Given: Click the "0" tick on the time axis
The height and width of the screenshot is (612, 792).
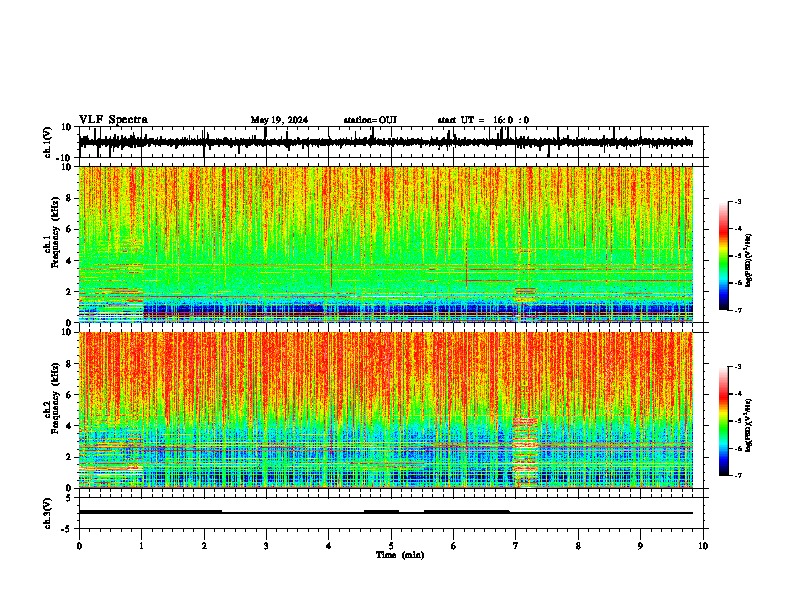Looking at the screenshot, I should click(79, 546).
